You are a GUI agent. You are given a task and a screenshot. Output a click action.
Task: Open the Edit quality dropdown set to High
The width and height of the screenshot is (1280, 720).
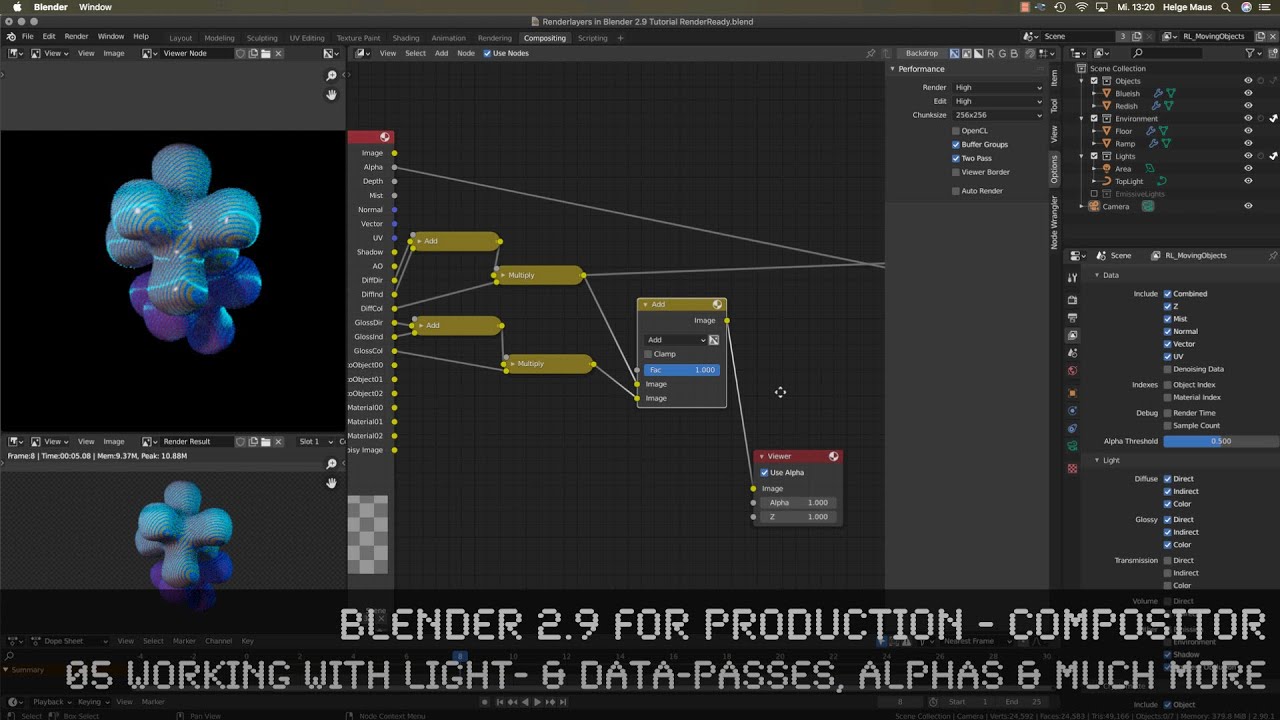(x=997, y=101)
